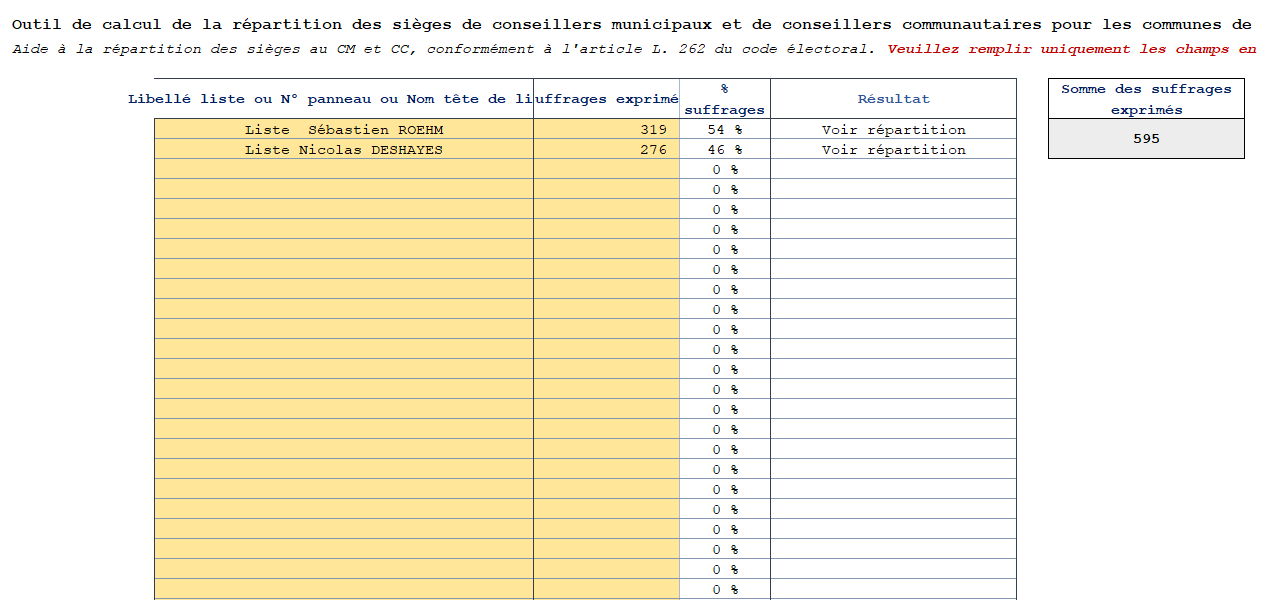The height and width of the screenshot is (600, 1262).
Task: Click the votes cell showing 319
Action: tap(606, 129)
